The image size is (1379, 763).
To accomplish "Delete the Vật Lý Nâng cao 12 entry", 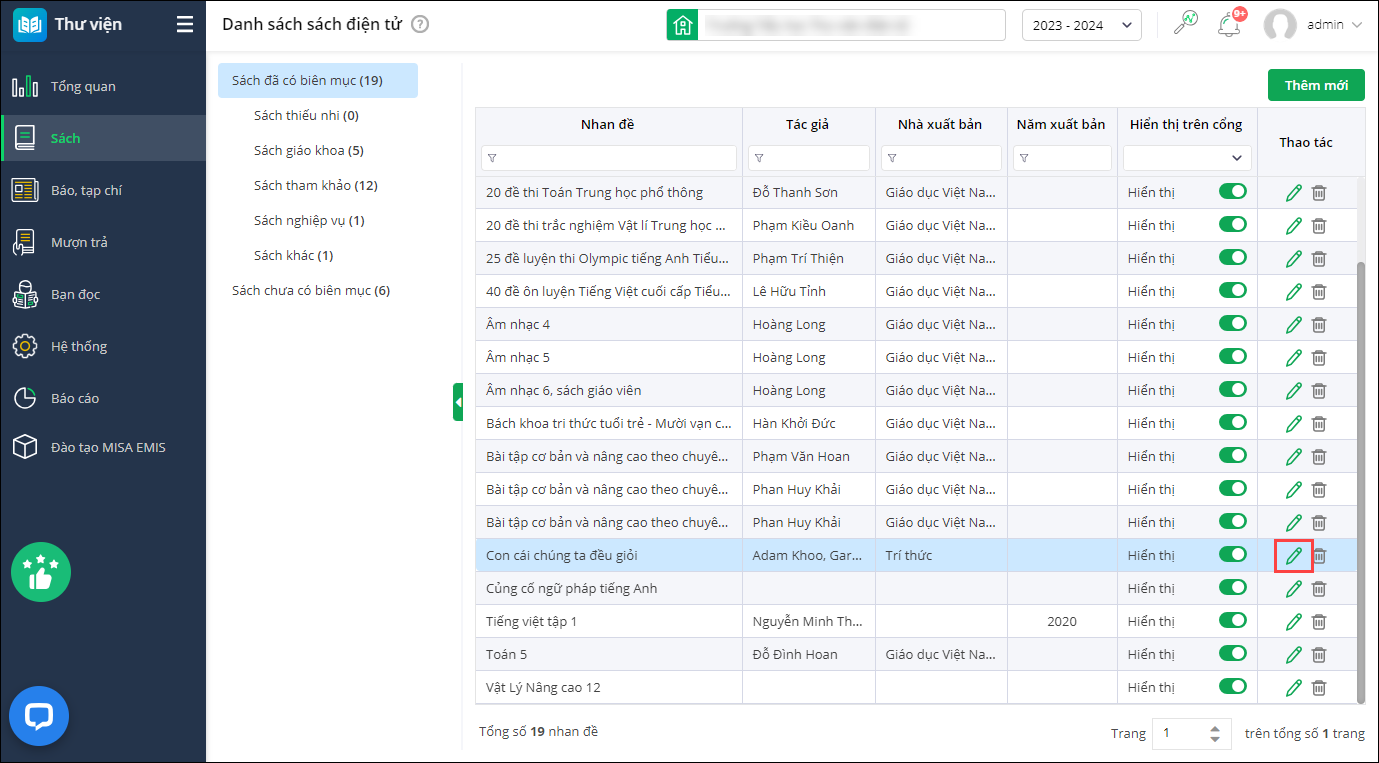I will 1319,688.
